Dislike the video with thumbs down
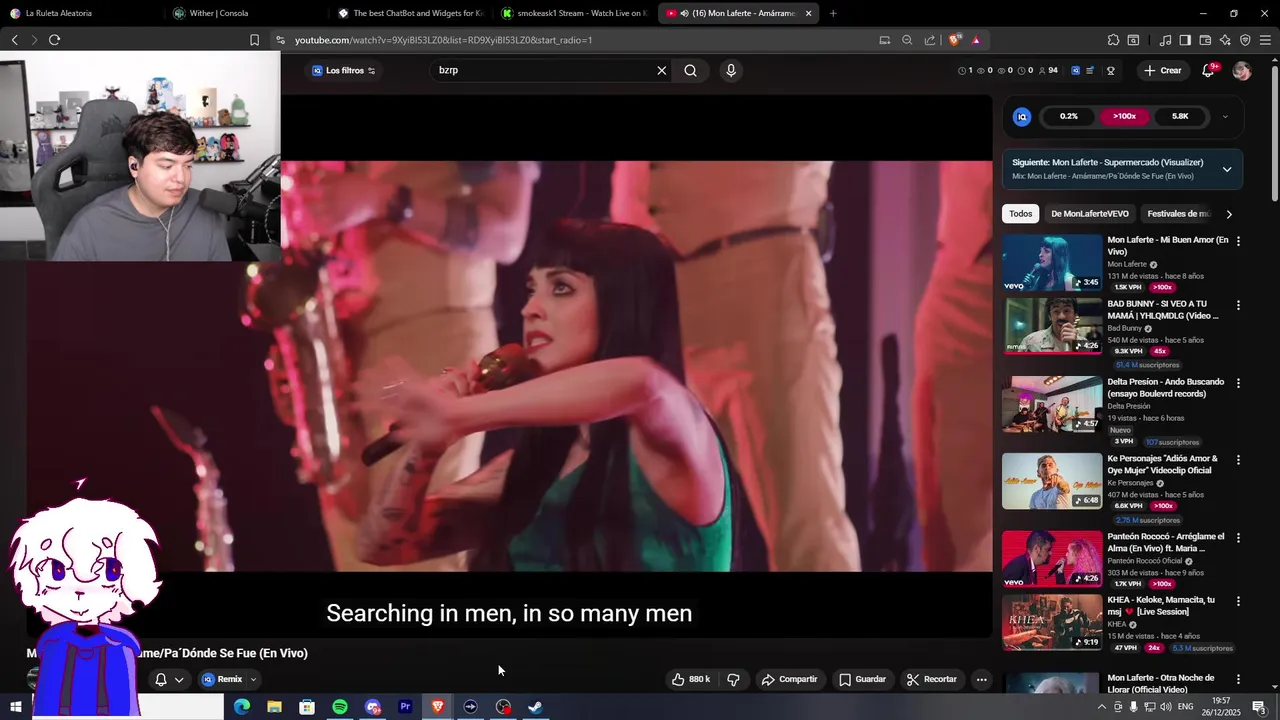Screen dimensions: 1280x720 (733, 679)
